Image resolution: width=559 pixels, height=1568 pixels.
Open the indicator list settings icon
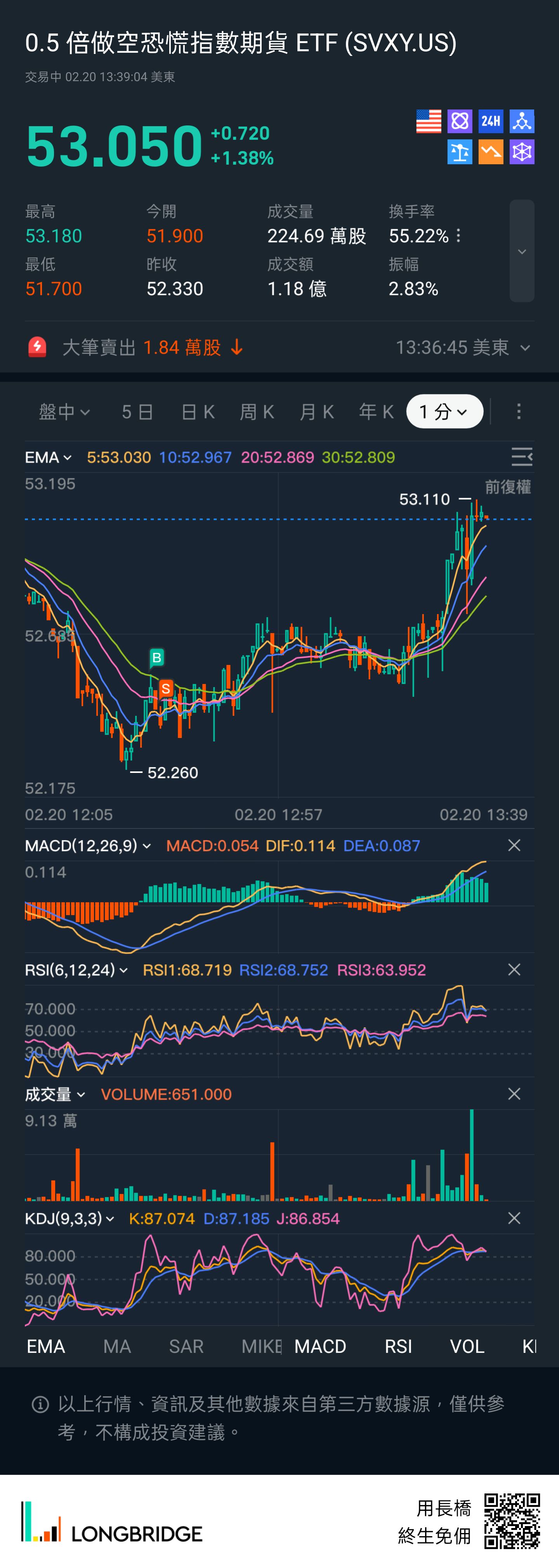[521, 457]
